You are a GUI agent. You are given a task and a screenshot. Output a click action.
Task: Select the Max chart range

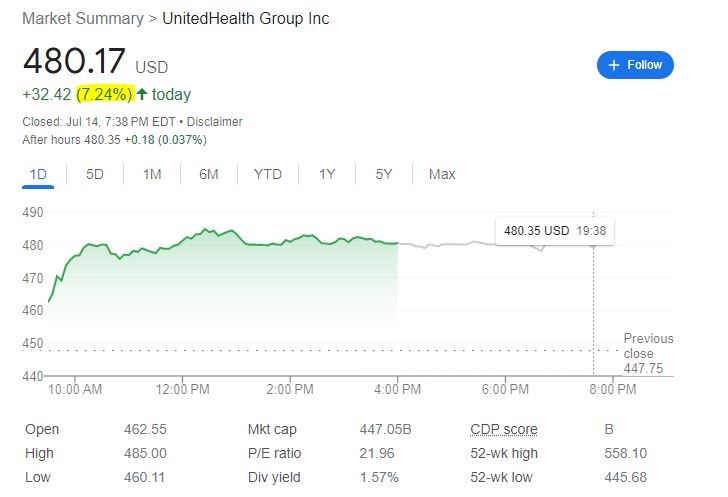tap(442, 175)
